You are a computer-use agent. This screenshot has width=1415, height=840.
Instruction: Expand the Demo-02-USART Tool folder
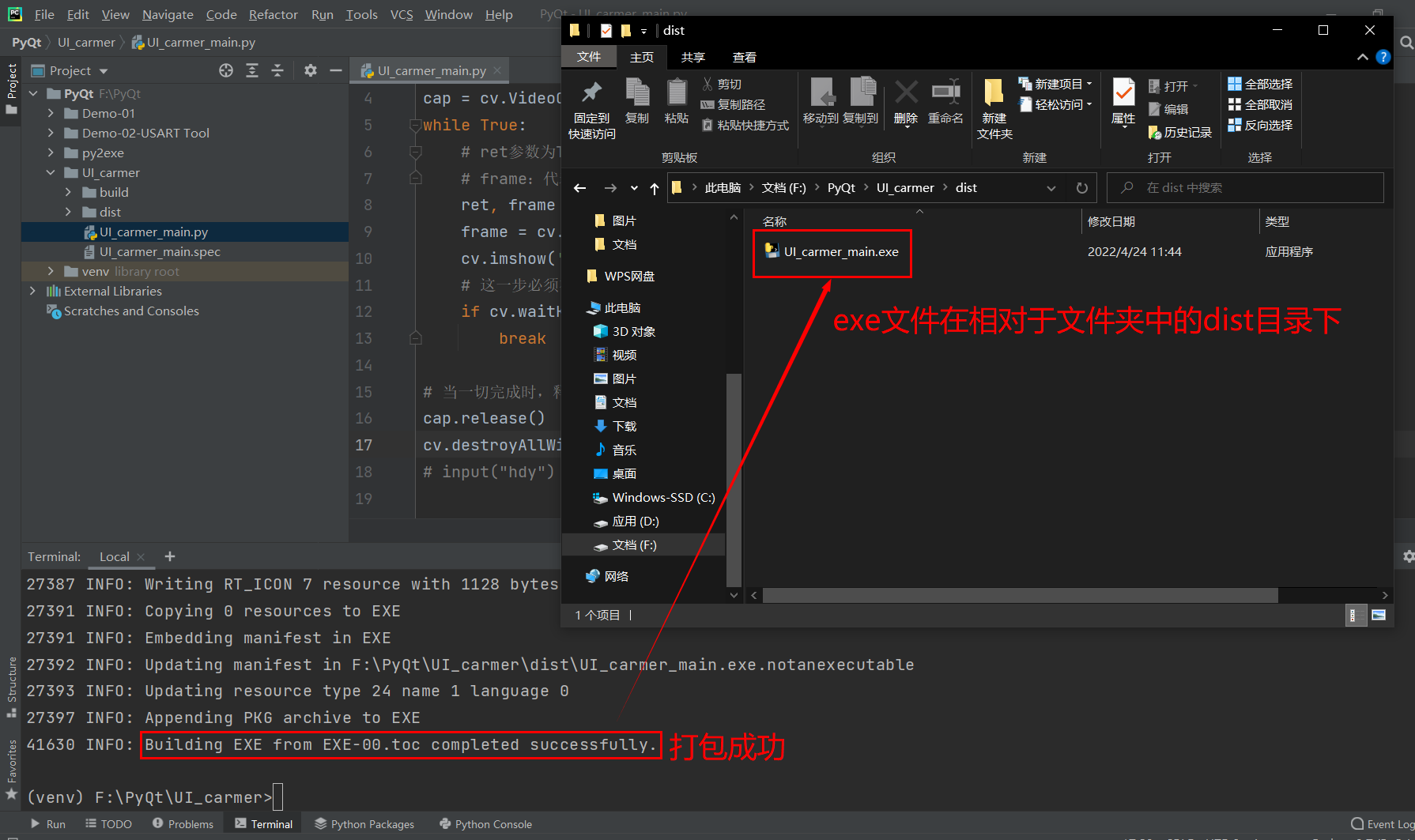(x=50, y=133)
